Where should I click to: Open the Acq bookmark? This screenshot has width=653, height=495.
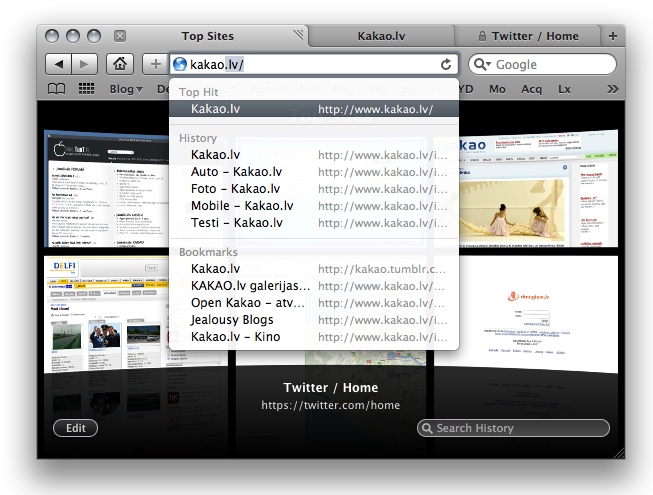point(531,89)
